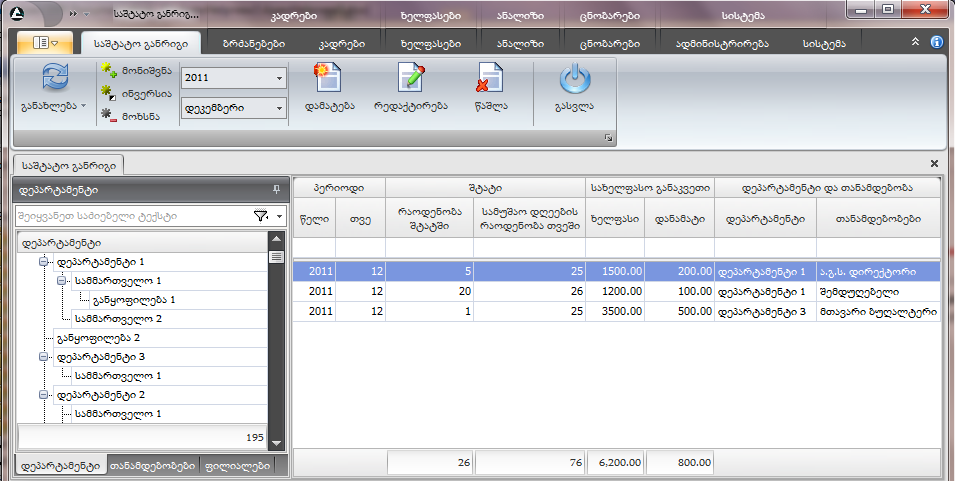Open the year 2011 dropdown

click(279, 78)
